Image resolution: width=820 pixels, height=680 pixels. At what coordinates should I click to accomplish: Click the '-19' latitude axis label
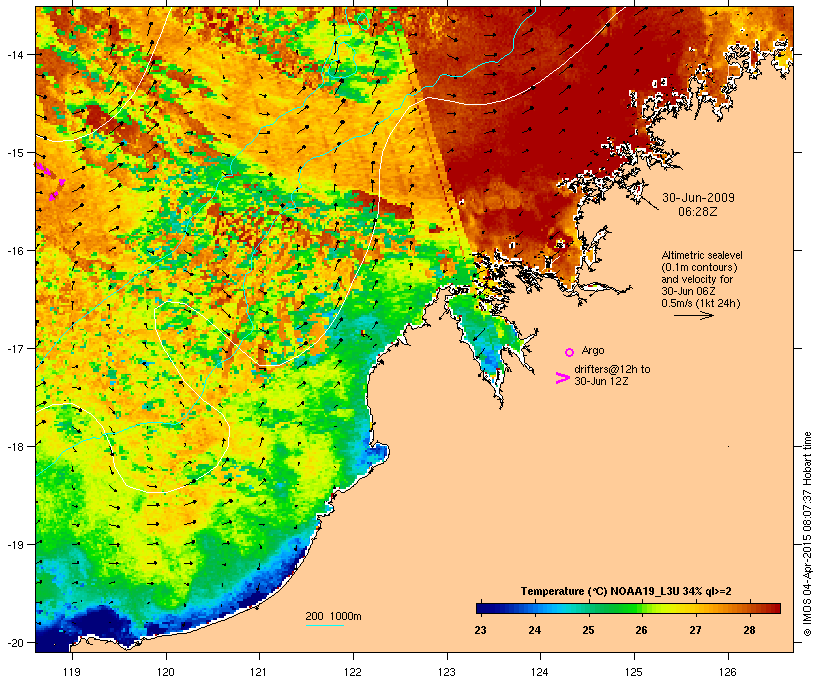coord(15,545)
